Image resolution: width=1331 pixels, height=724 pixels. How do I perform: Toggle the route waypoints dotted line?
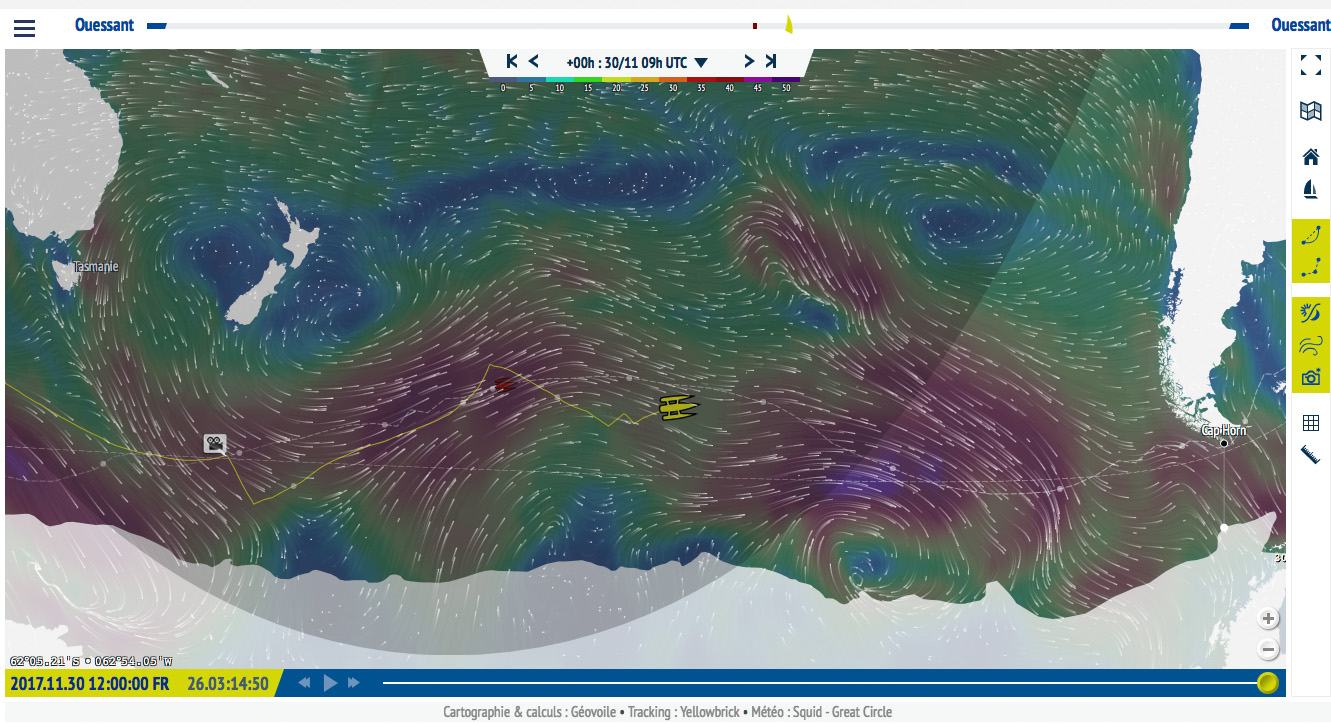(x=1310, y=267)
